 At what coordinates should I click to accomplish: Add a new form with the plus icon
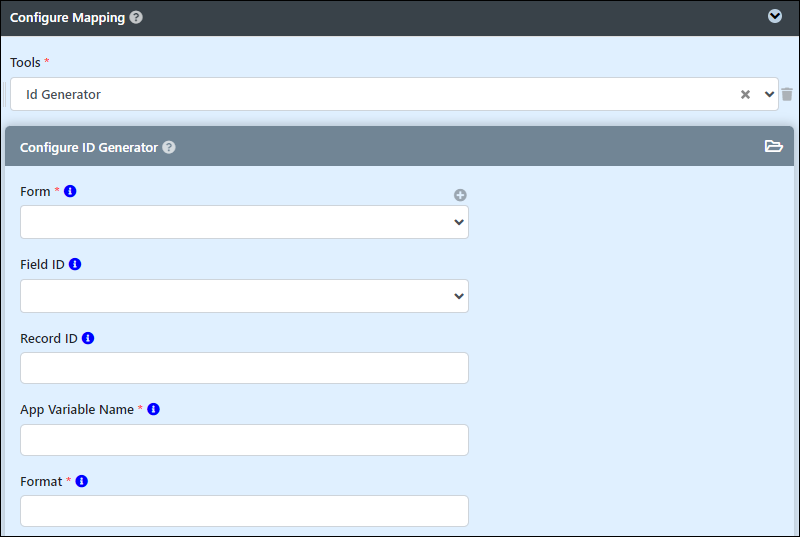pos(460,195)
